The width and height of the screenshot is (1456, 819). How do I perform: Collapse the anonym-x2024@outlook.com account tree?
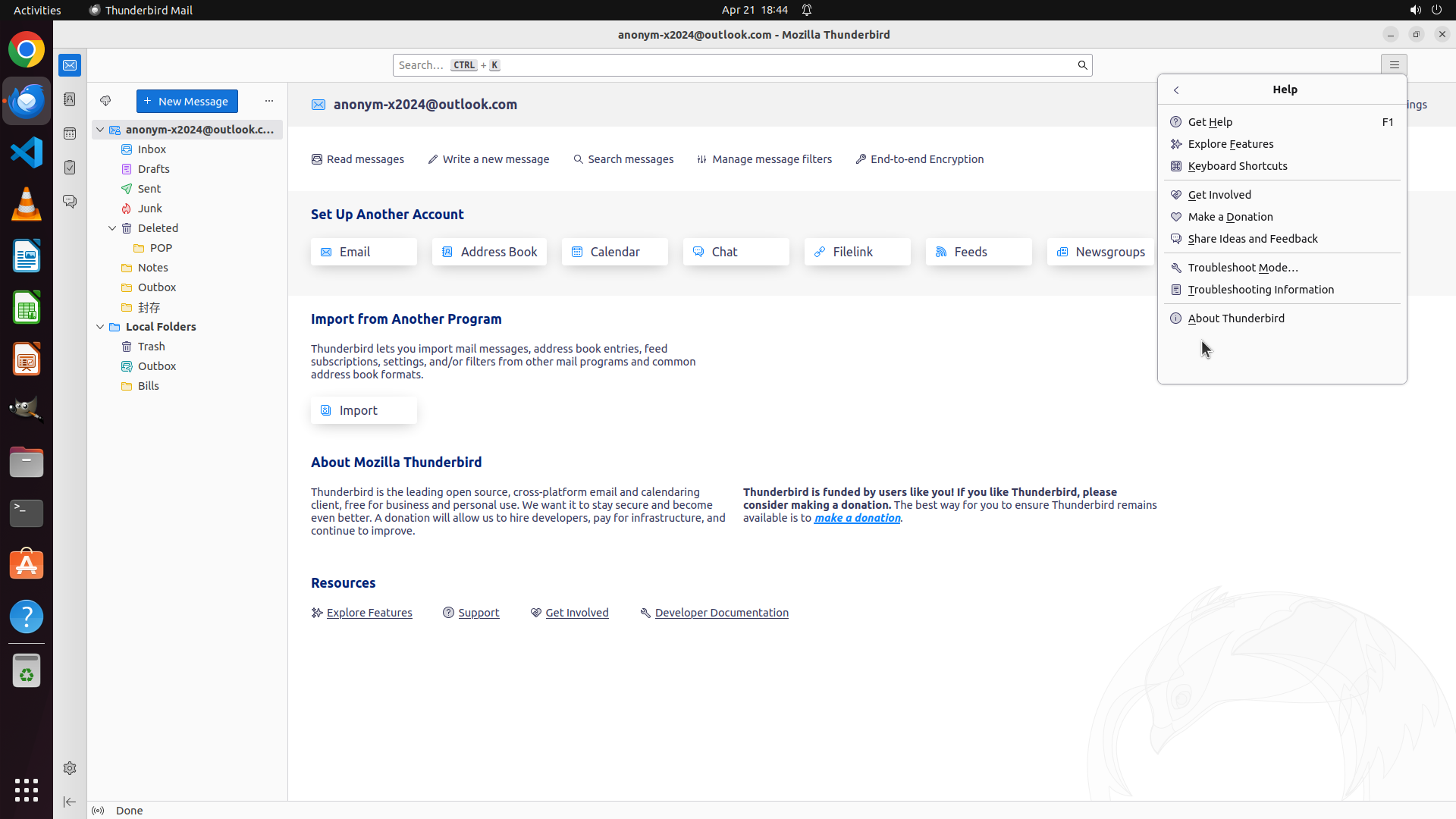(100, 130)
